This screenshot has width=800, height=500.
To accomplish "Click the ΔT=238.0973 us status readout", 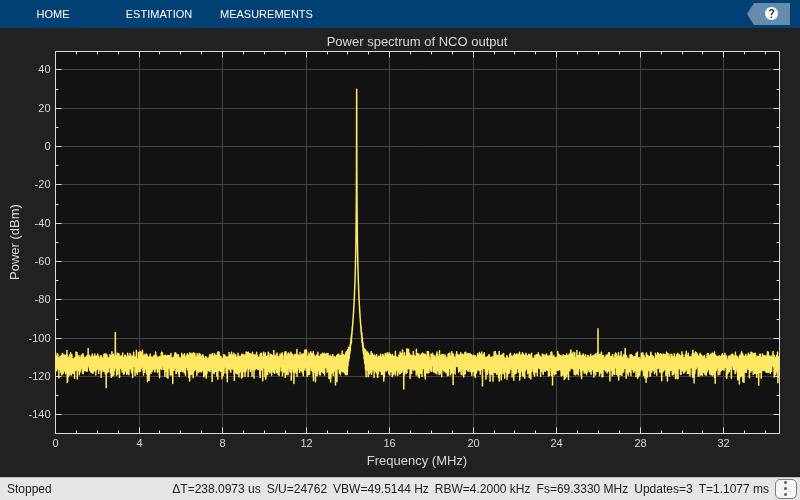I will click(216, 489).
